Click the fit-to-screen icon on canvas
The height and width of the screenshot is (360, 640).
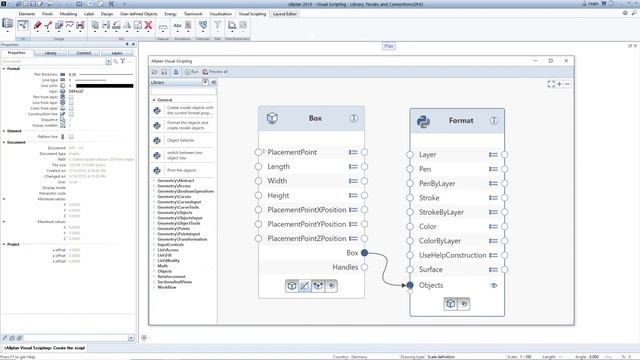point(551,84)
